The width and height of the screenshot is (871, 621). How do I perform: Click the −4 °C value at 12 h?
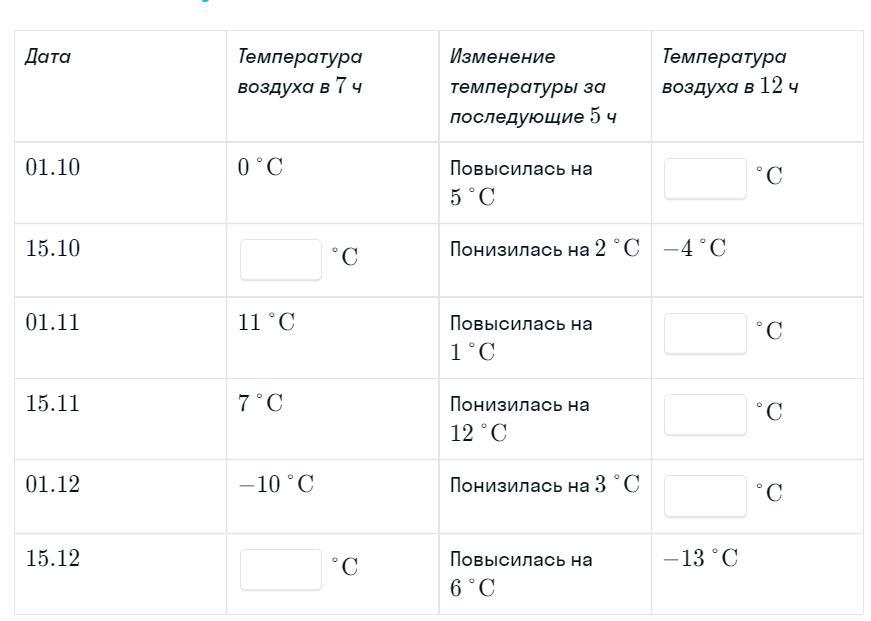695,248
